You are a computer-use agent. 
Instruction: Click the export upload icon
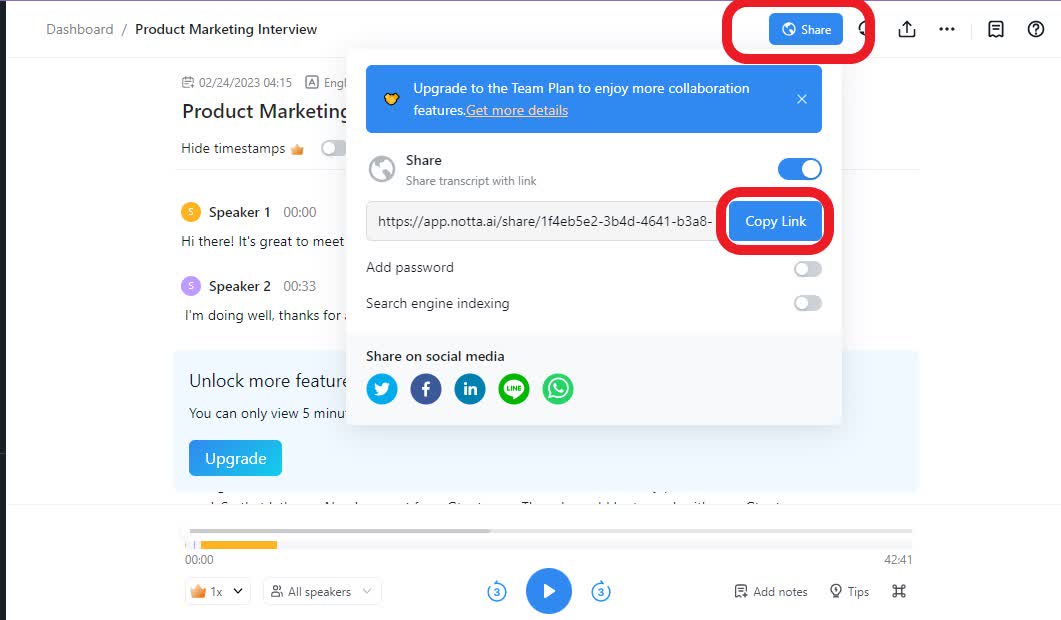click(907, 29)
